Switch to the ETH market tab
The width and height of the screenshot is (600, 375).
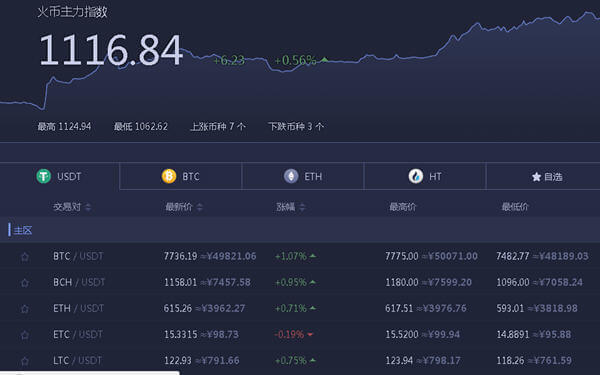303,176
